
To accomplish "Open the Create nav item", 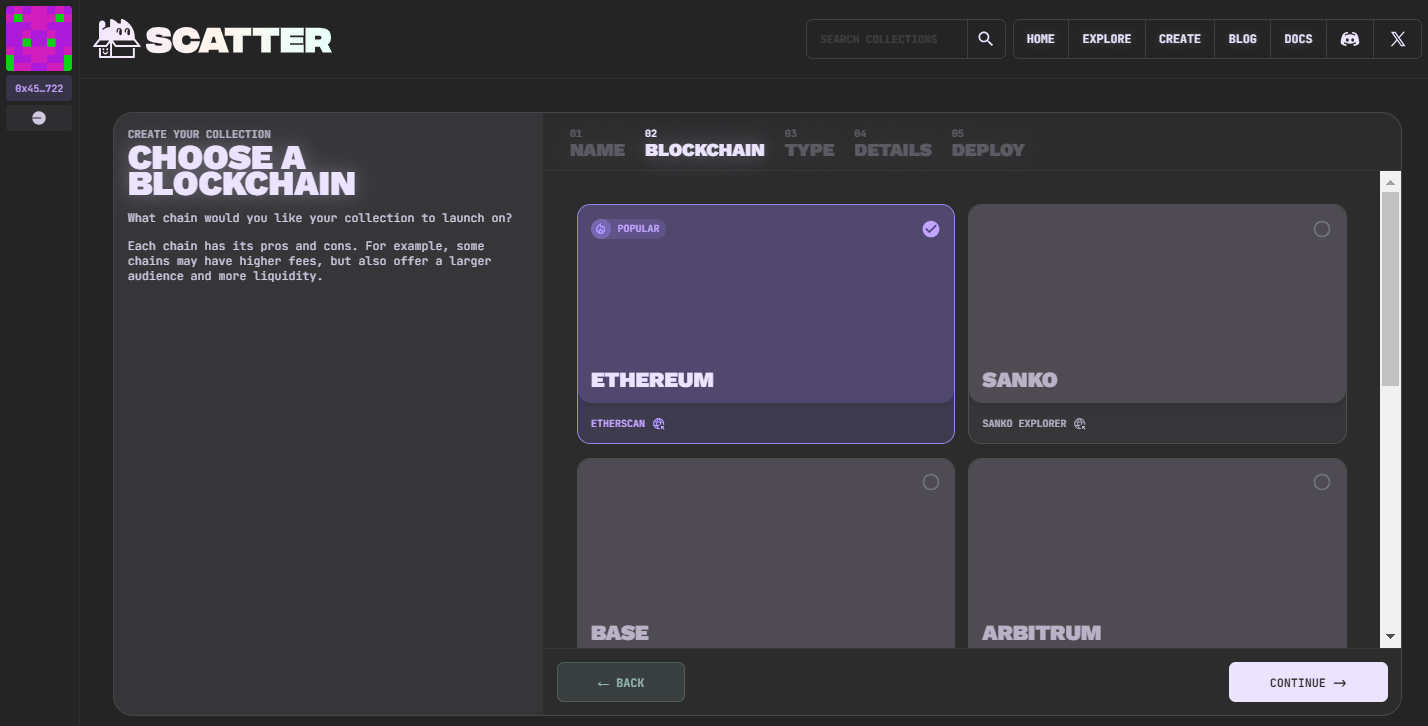I will [x=1180, y=39].
